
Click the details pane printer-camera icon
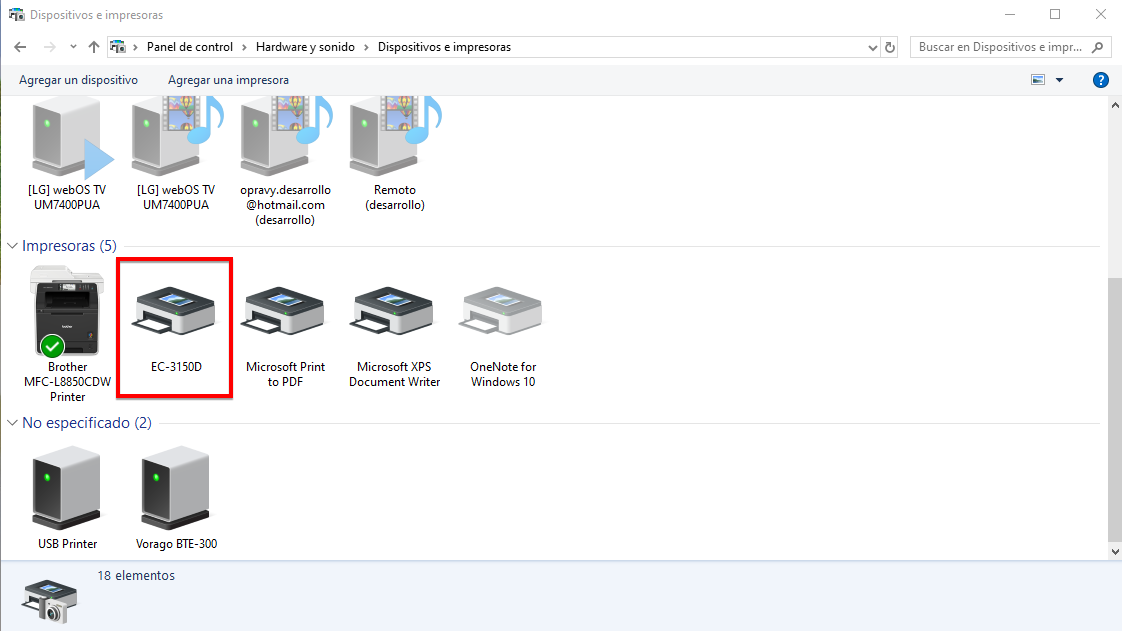tap(49, 602)
